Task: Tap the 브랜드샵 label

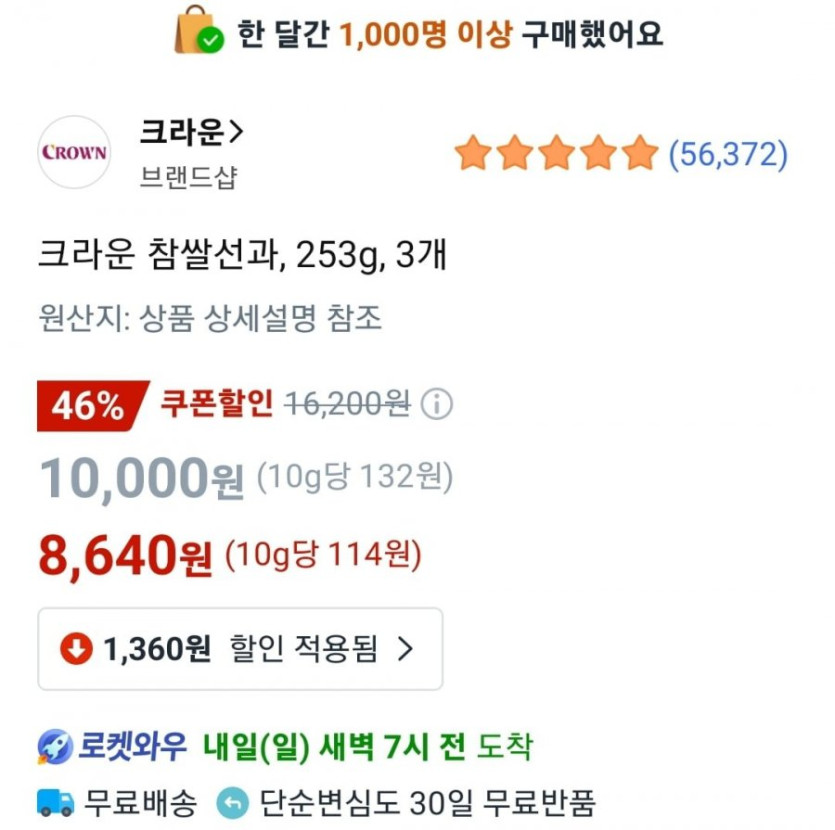Action: click(188, 178)
